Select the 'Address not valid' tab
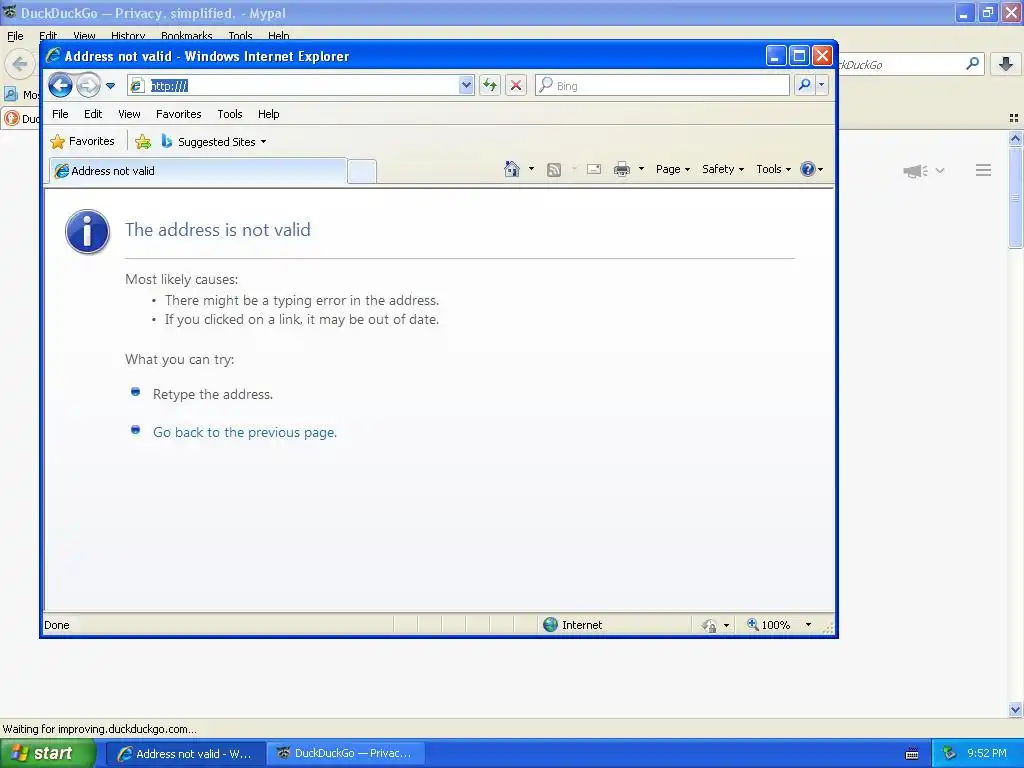This screenshot has height=768, width=1024. [x=198, y=171]
